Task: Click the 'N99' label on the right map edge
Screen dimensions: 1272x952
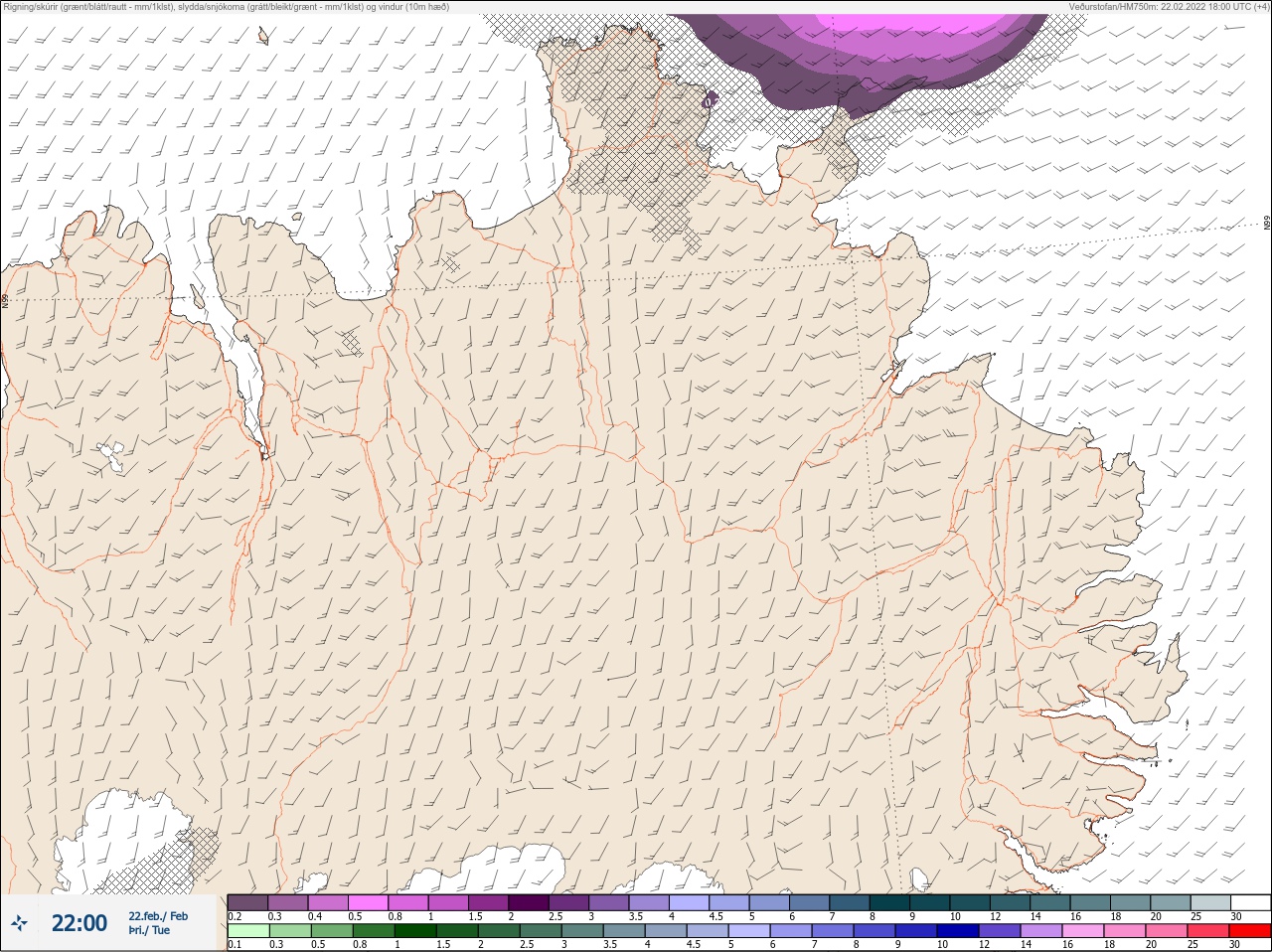Action: [x=1267, y=224]
